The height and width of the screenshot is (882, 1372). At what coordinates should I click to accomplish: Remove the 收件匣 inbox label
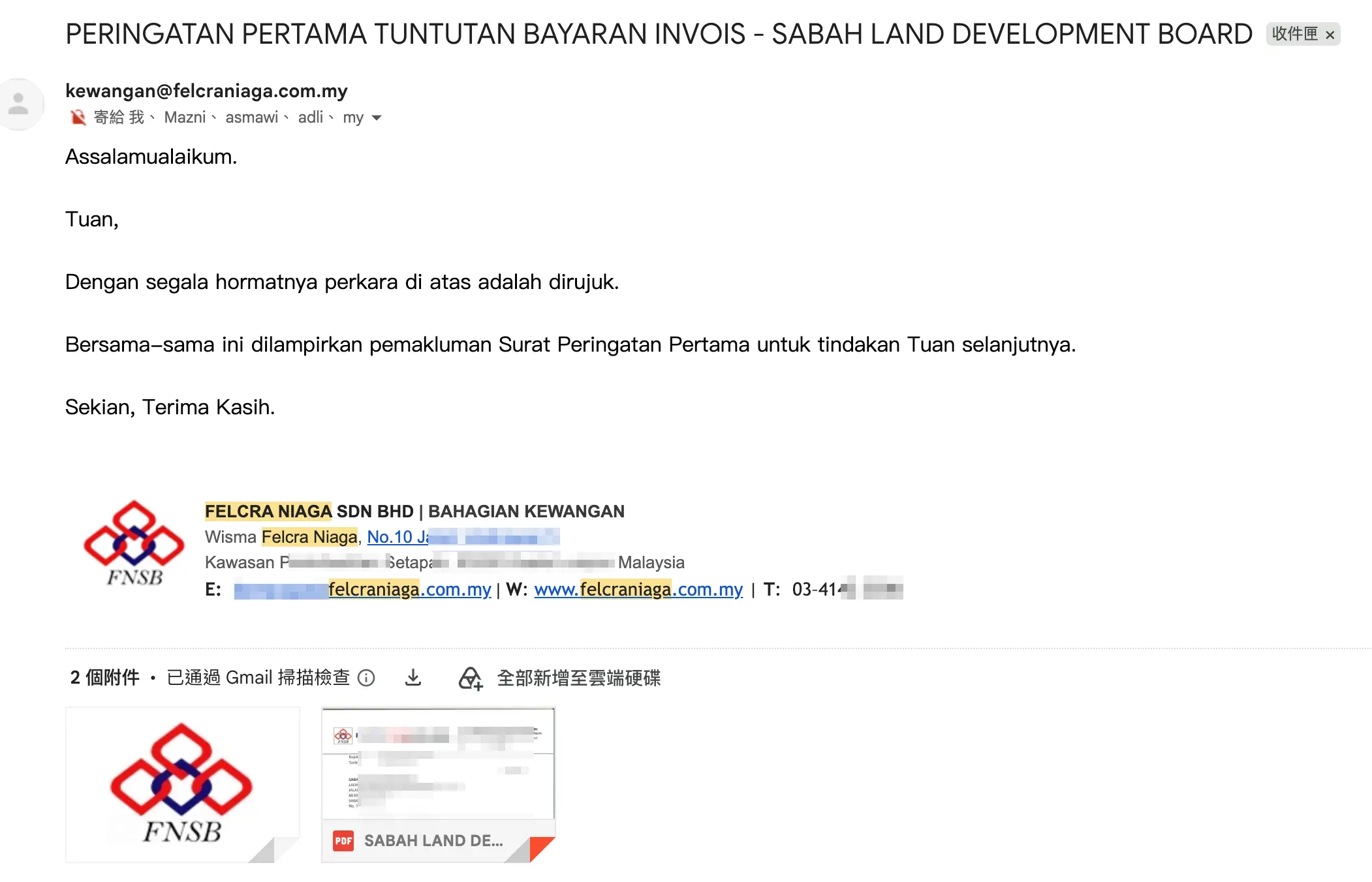(1330, 35)
